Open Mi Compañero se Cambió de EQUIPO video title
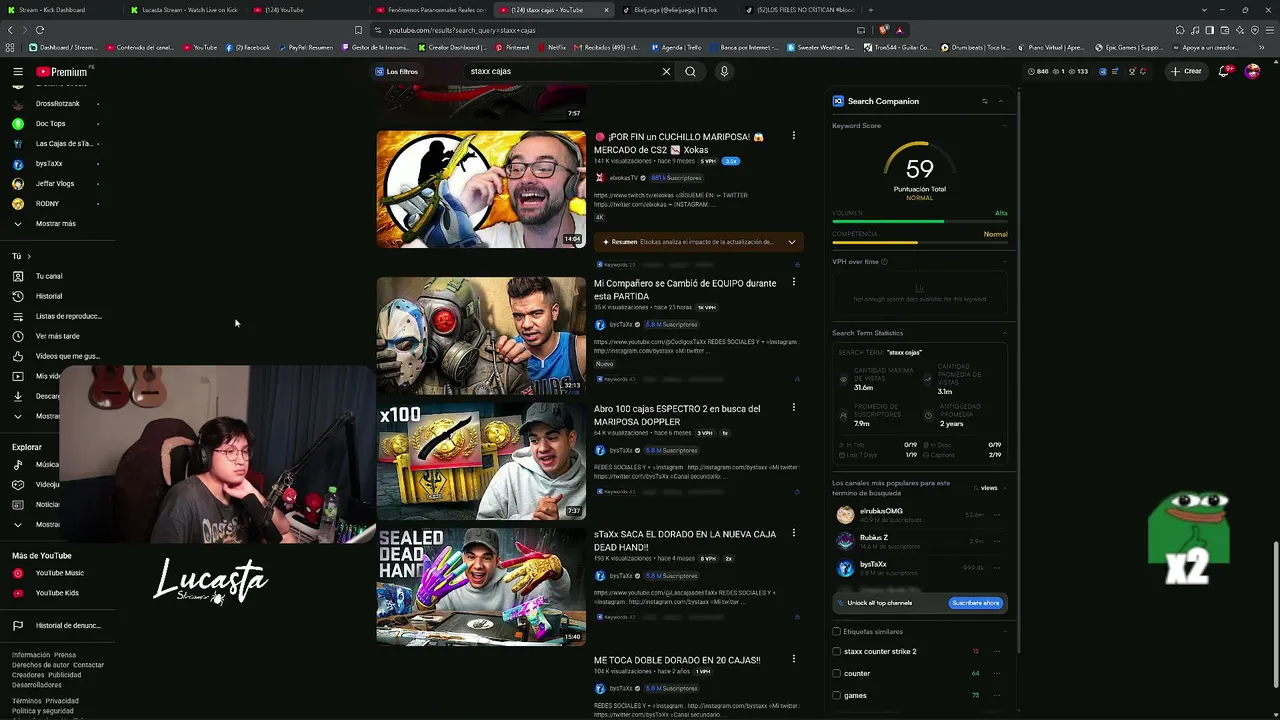Screen dimensions: 1280x720 [685, 290]
